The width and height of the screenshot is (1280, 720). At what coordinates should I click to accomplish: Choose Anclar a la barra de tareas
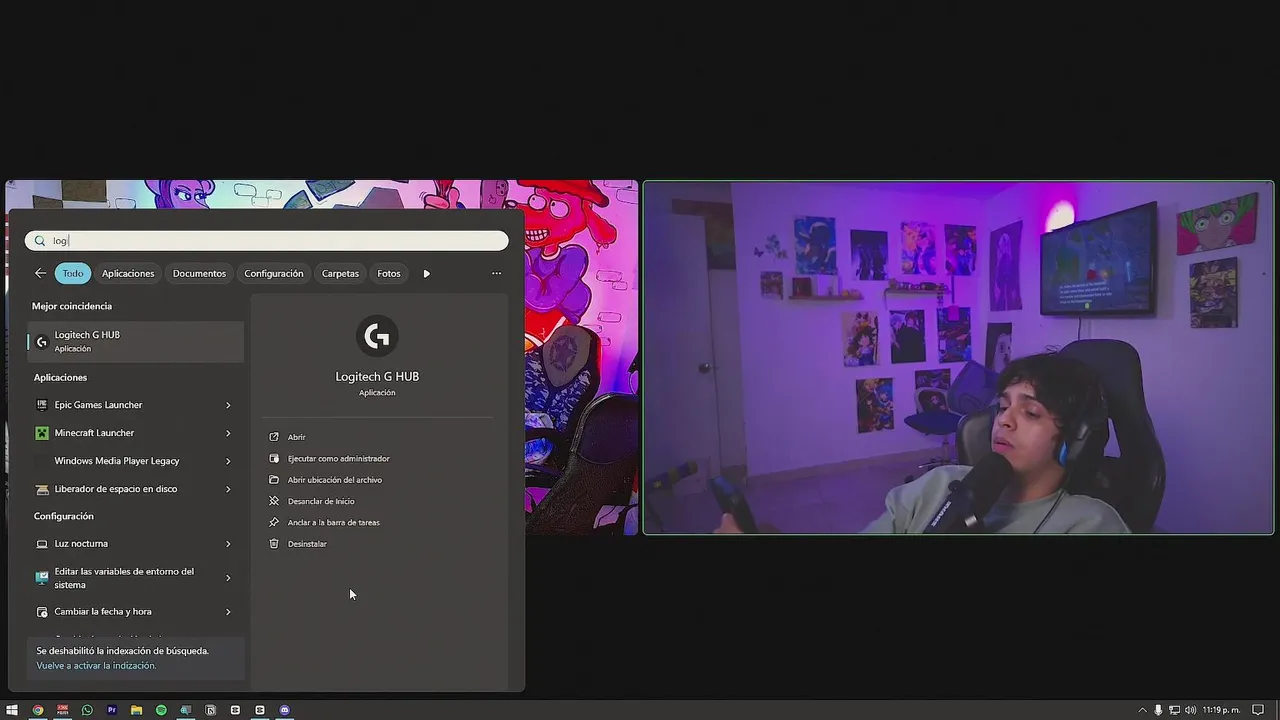click(333, 522)
